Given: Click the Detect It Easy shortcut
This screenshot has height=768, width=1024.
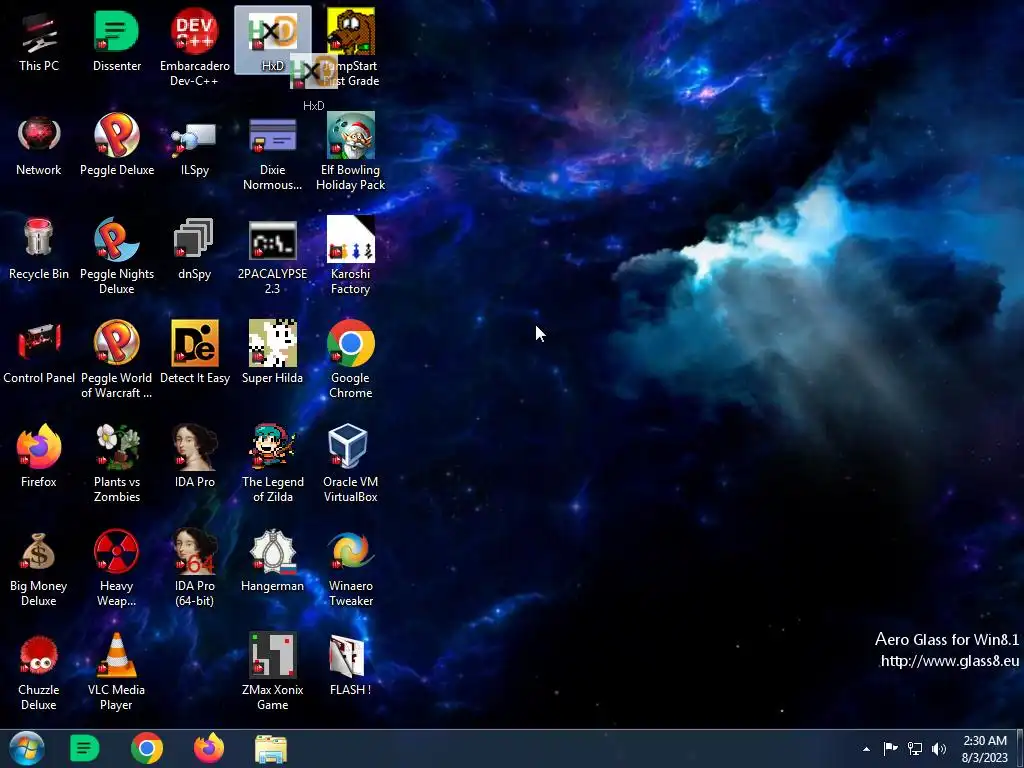Looking at the screenshot, I should 195,353.
